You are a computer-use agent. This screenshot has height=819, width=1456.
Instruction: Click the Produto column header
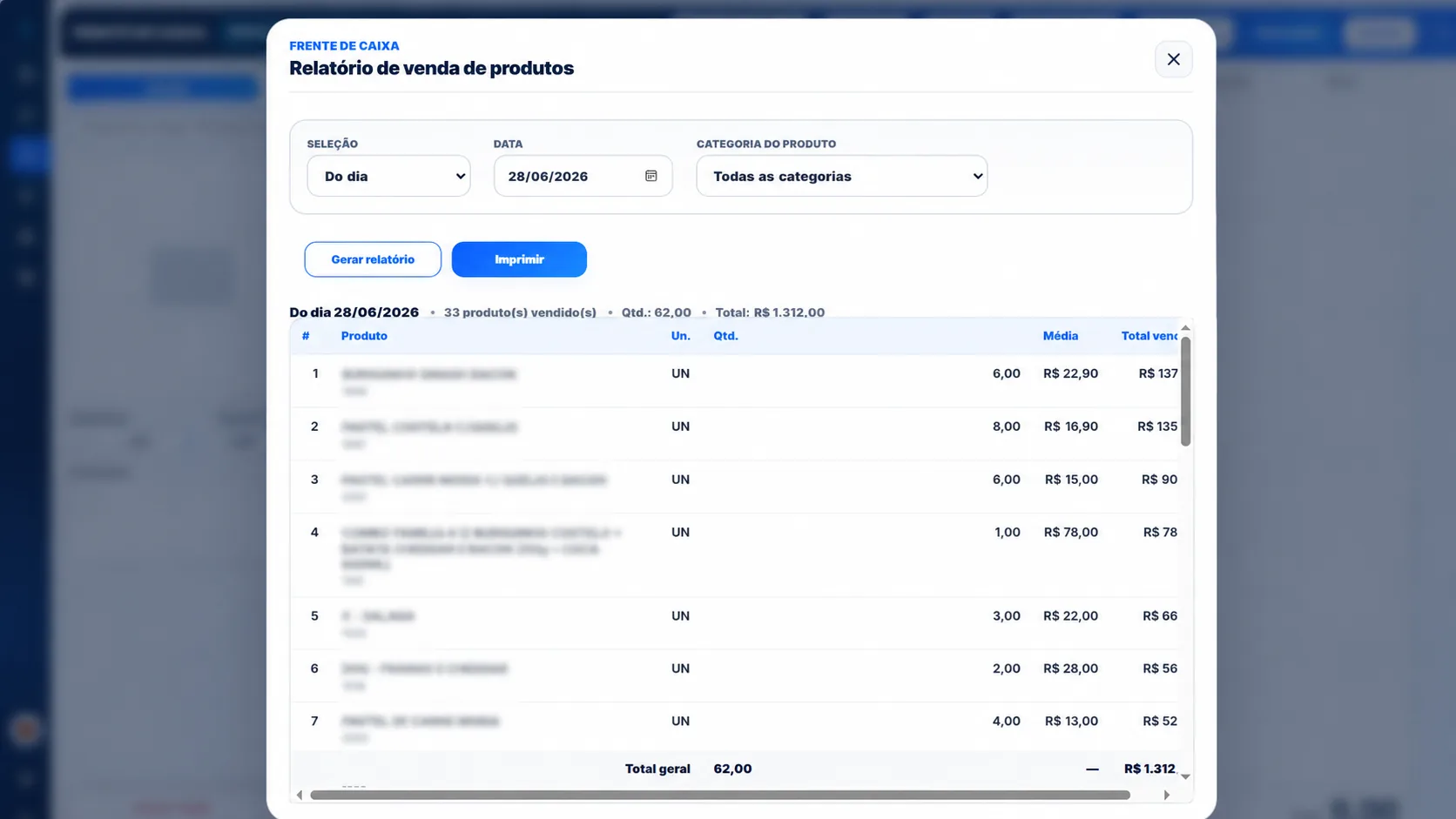364,336
